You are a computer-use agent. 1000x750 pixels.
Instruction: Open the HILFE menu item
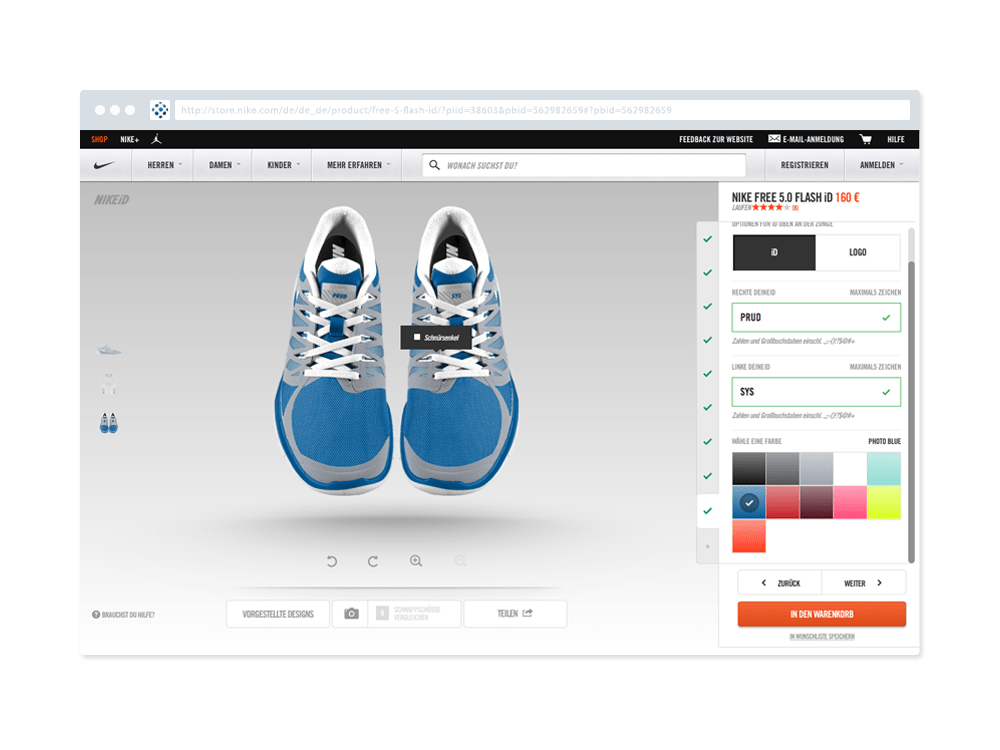tap(895, 139)
